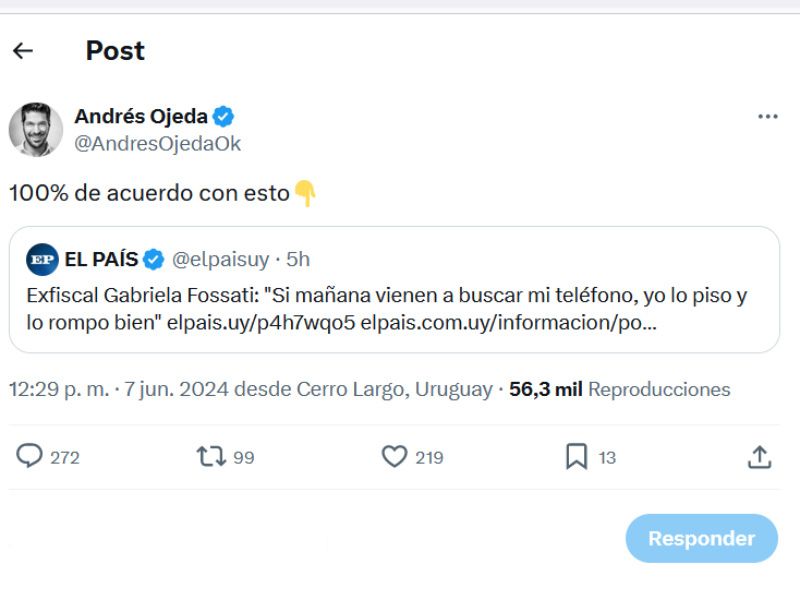Click the retweet icon showing 99
Viewport: 800px width, 600px height.
pyautogui.click(x=211, y=457)
